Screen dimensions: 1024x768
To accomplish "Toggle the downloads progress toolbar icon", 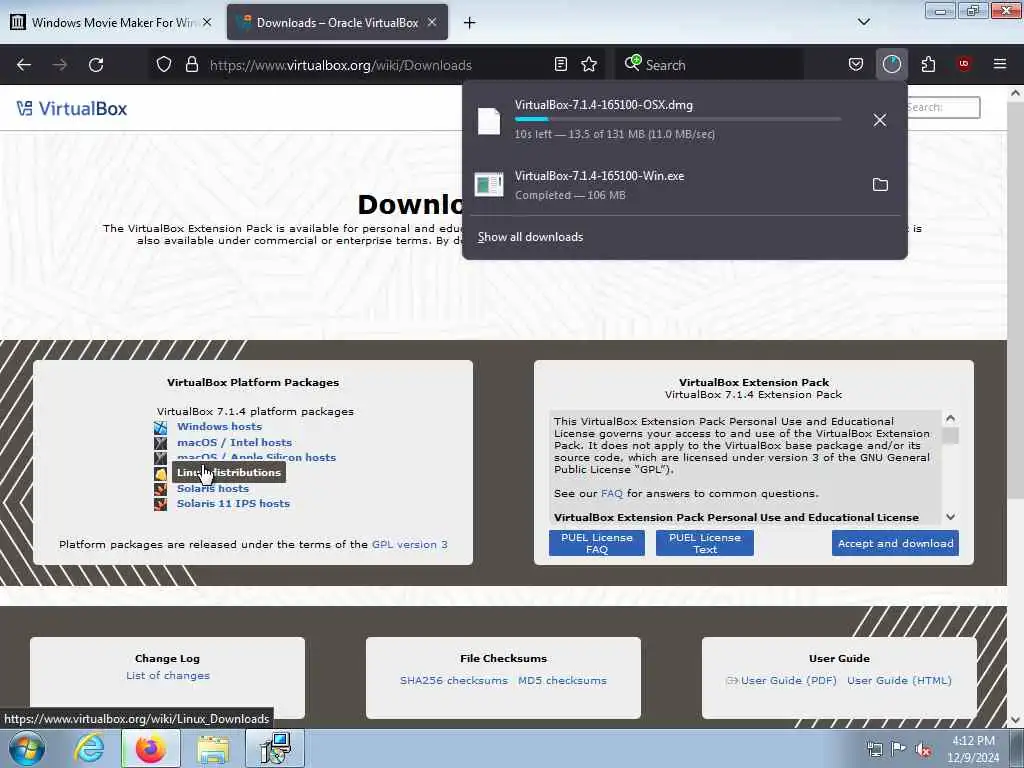I will 891,64.
